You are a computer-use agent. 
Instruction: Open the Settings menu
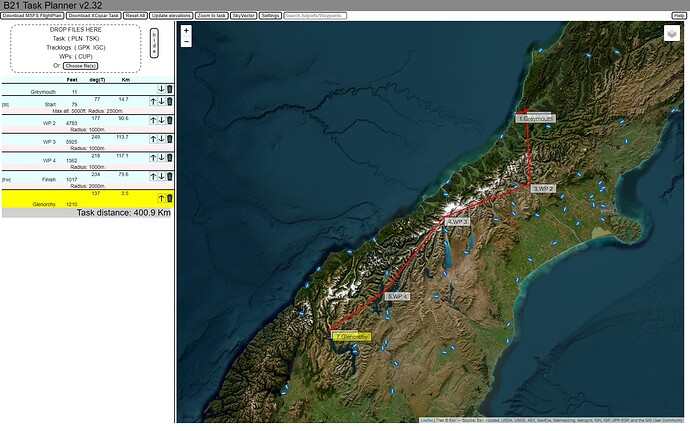[270, 15]
